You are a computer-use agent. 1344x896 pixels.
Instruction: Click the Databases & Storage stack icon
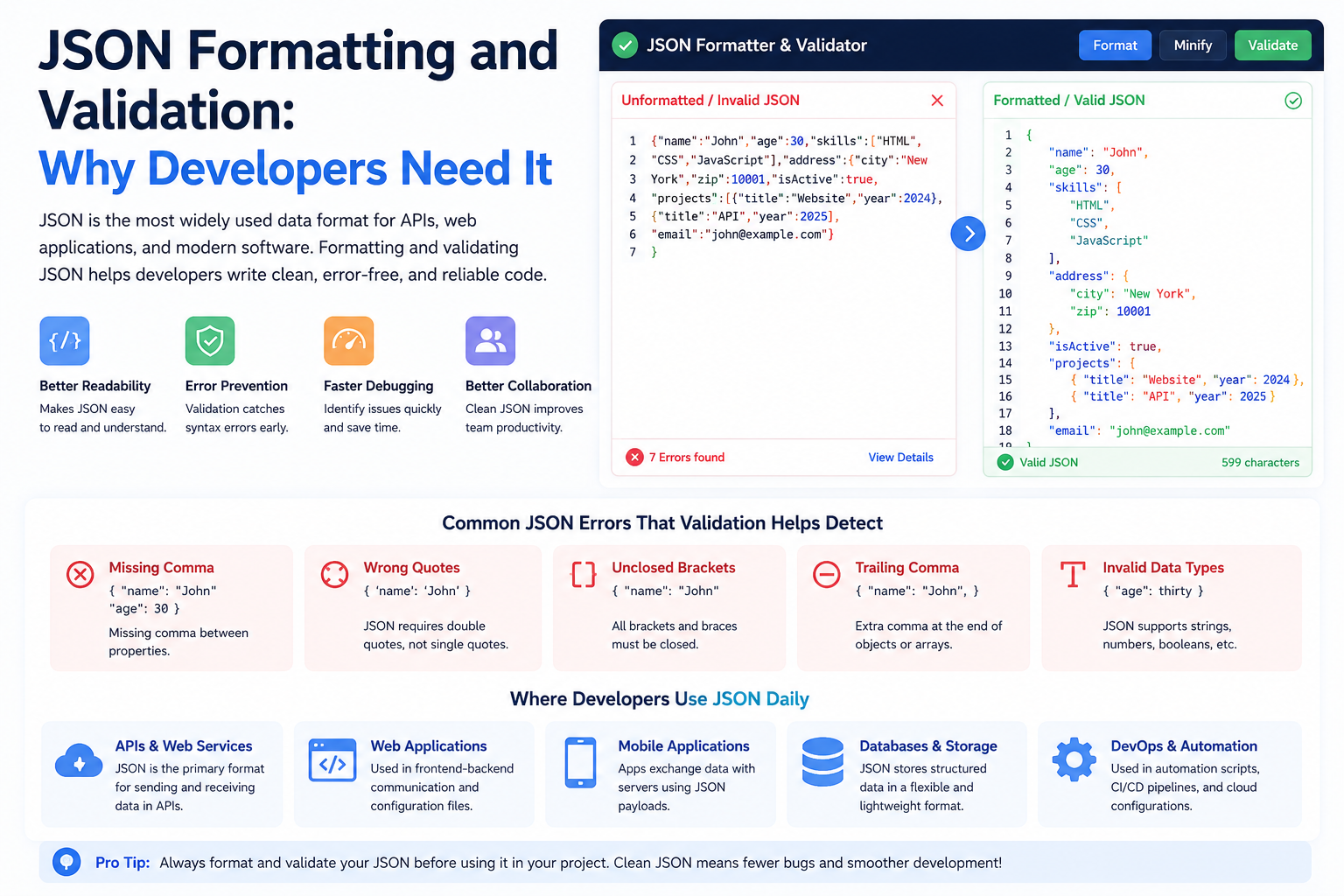click(822, 761)
